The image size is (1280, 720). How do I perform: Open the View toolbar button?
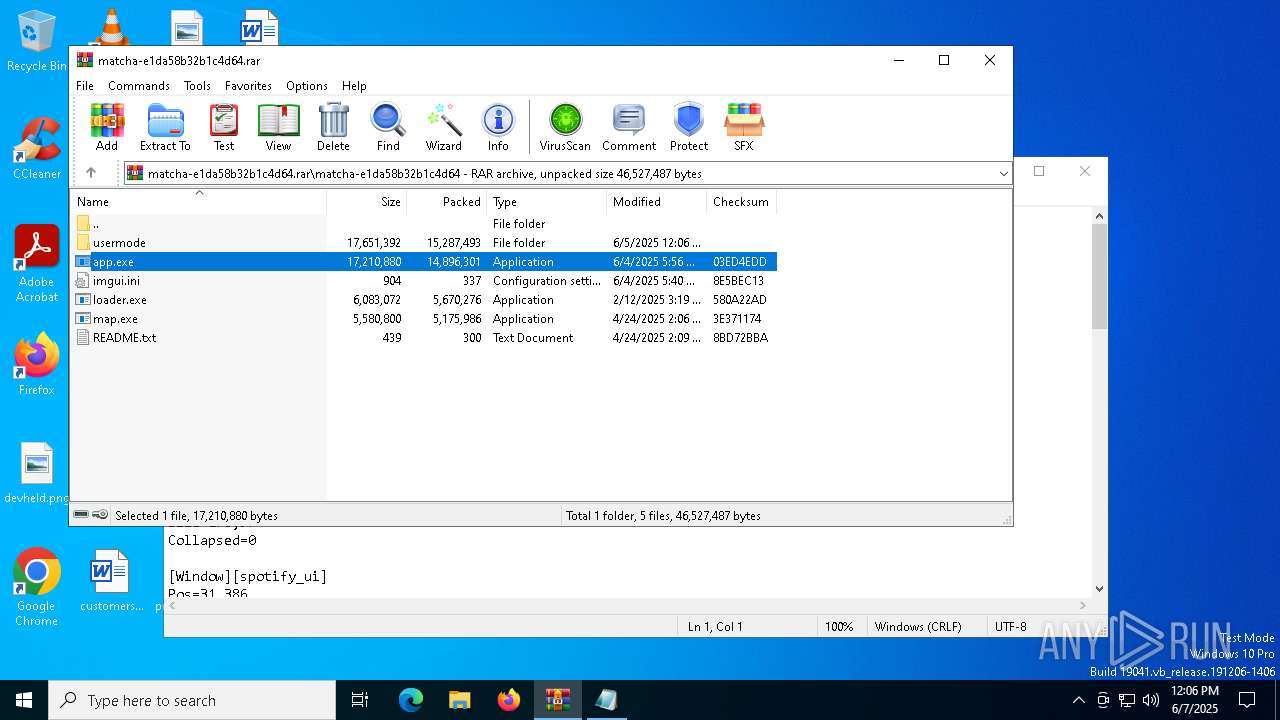(x=278, y=127)
